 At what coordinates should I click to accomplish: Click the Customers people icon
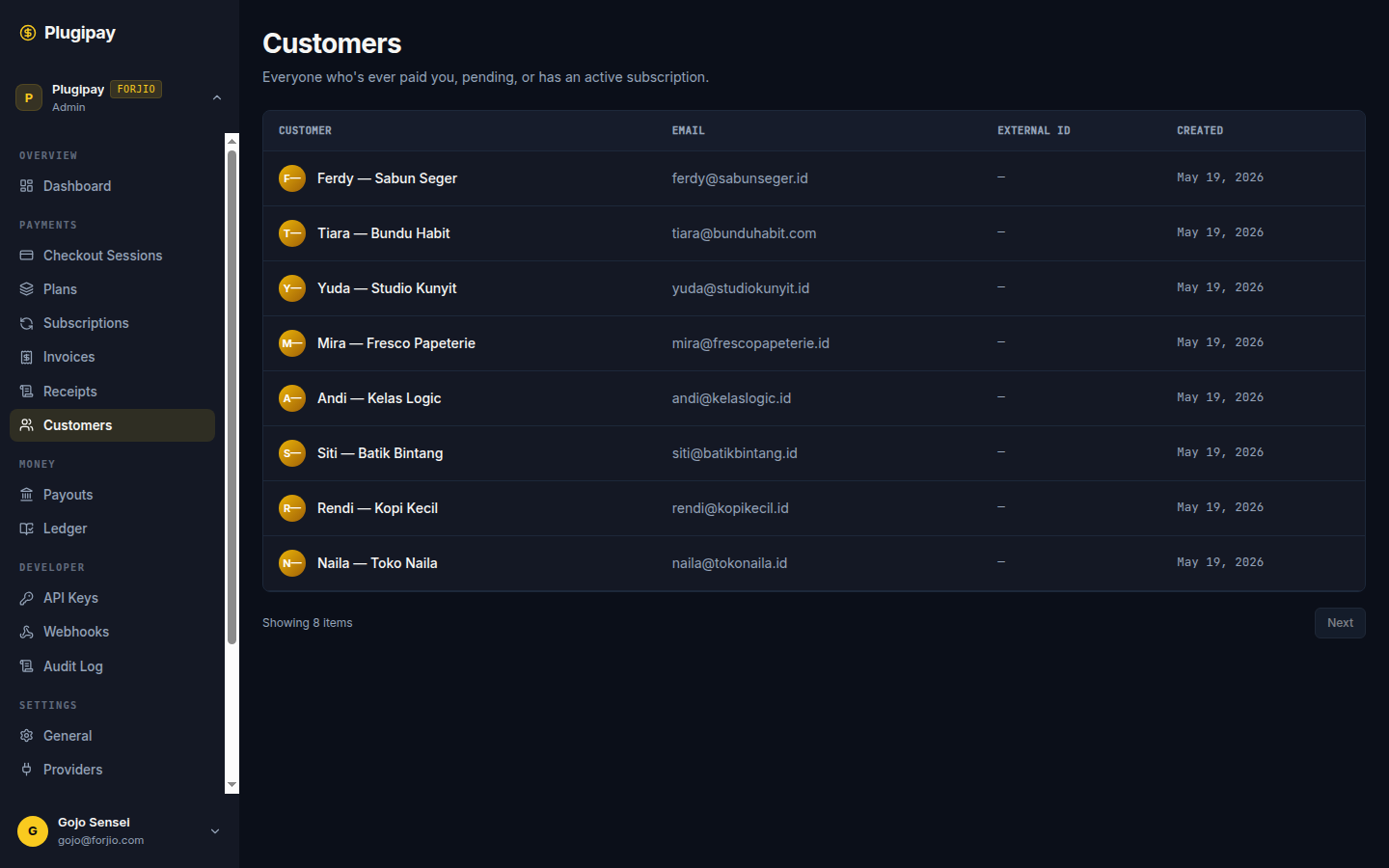tap(27, 425)
